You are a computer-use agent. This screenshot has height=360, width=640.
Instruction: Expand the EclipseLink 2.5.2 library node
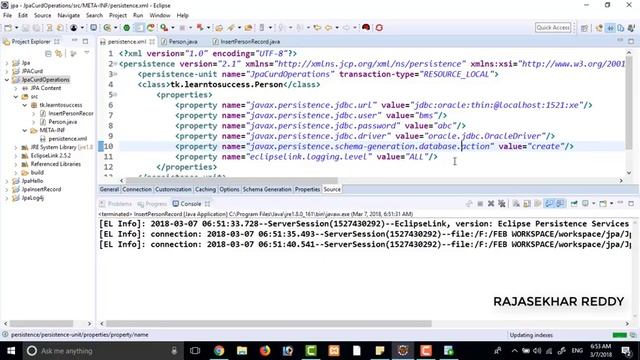(x=16, y=156)
